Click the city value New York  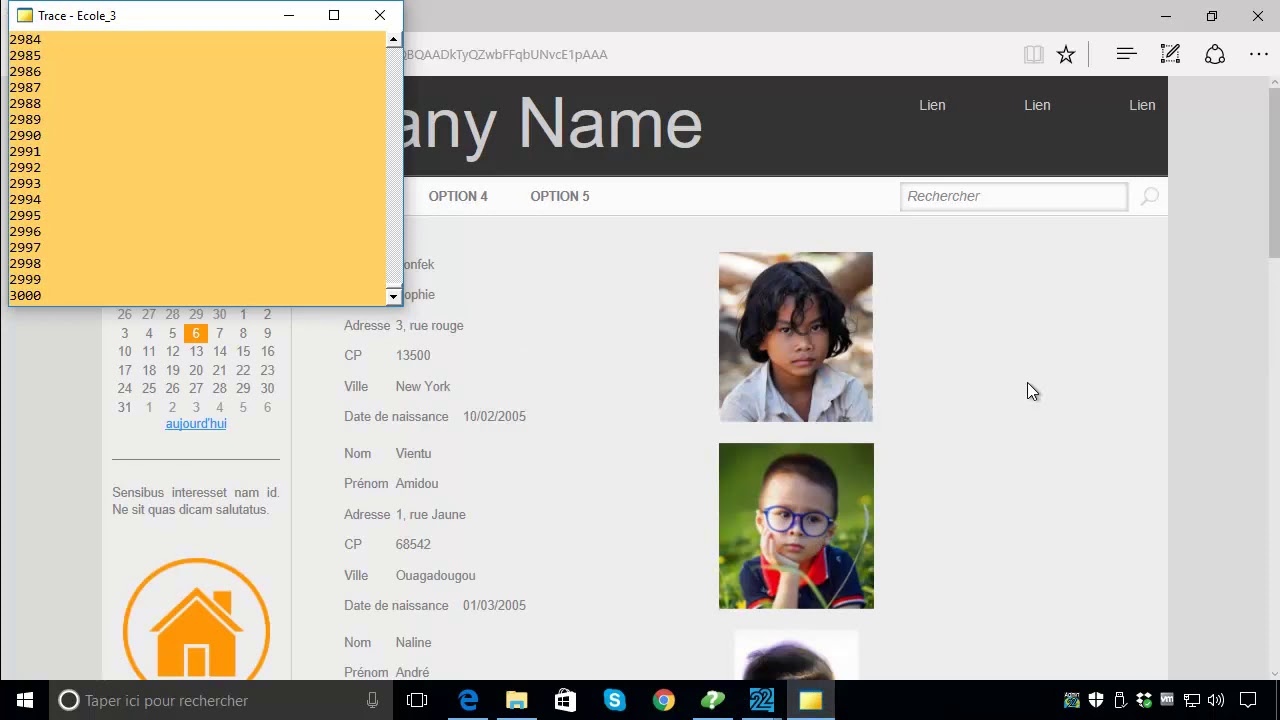tap(423, 386)
